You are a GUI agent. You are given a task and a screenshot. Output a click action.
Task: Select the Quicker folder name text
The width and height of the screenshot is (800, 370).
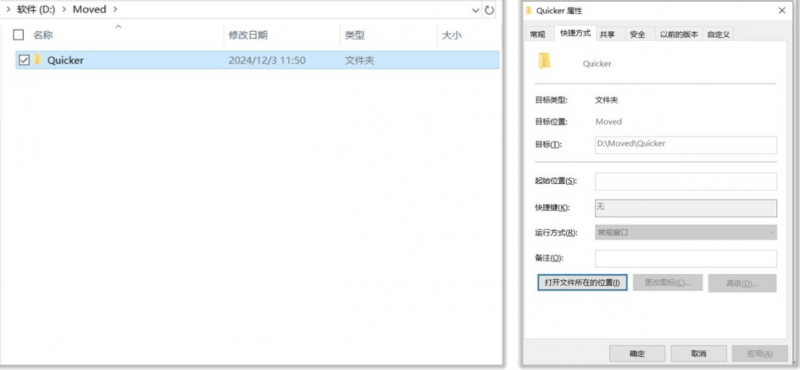(x=65, y=60)
